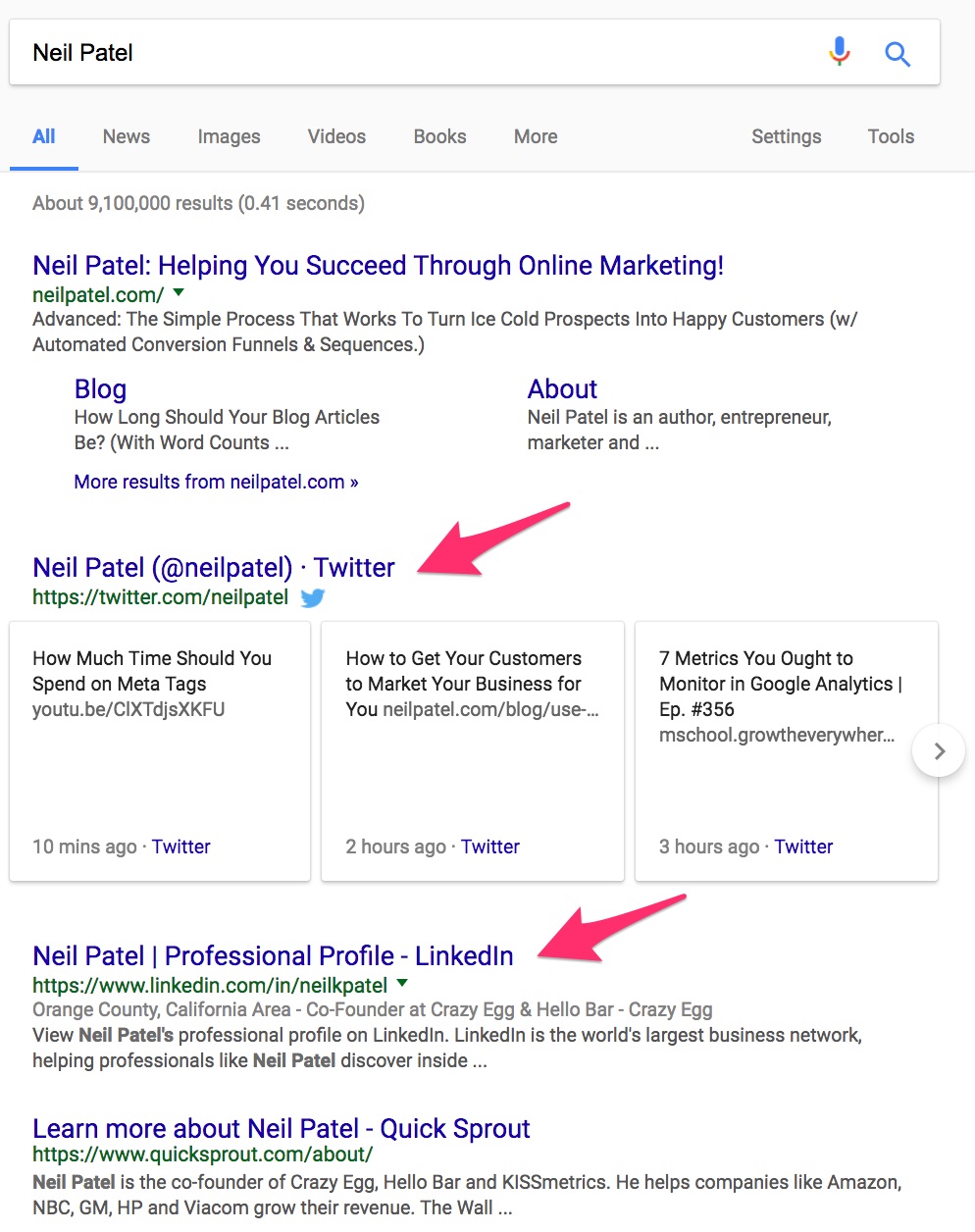Screen dimensions: 975x1232
Task: Open the Neil Patel Professional Profile LinkedIn result
Action: 273,956
